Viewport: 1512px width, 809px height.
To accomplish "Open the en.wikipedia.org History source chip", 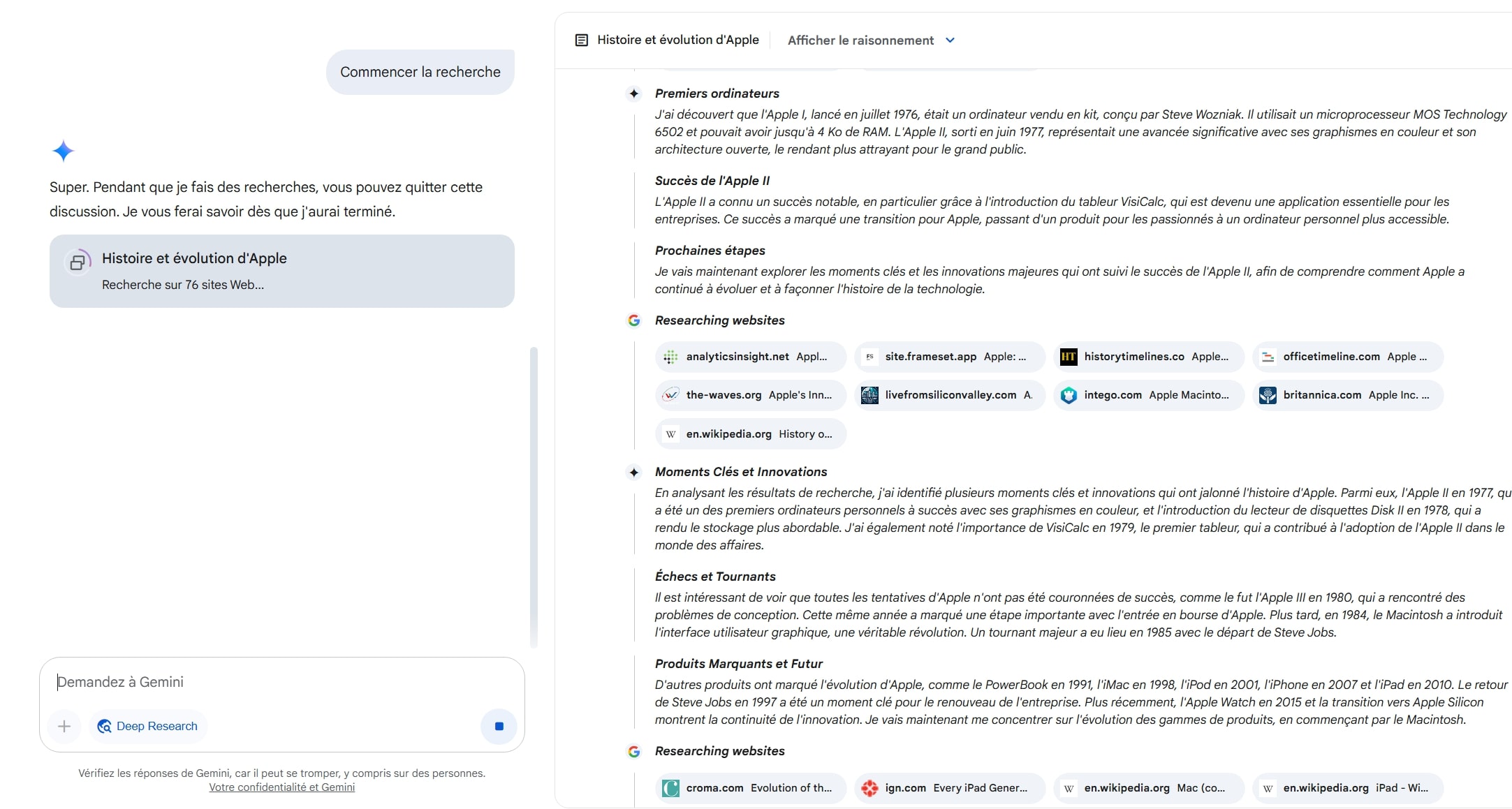I will pyautogui.click(x=751, y=434).
